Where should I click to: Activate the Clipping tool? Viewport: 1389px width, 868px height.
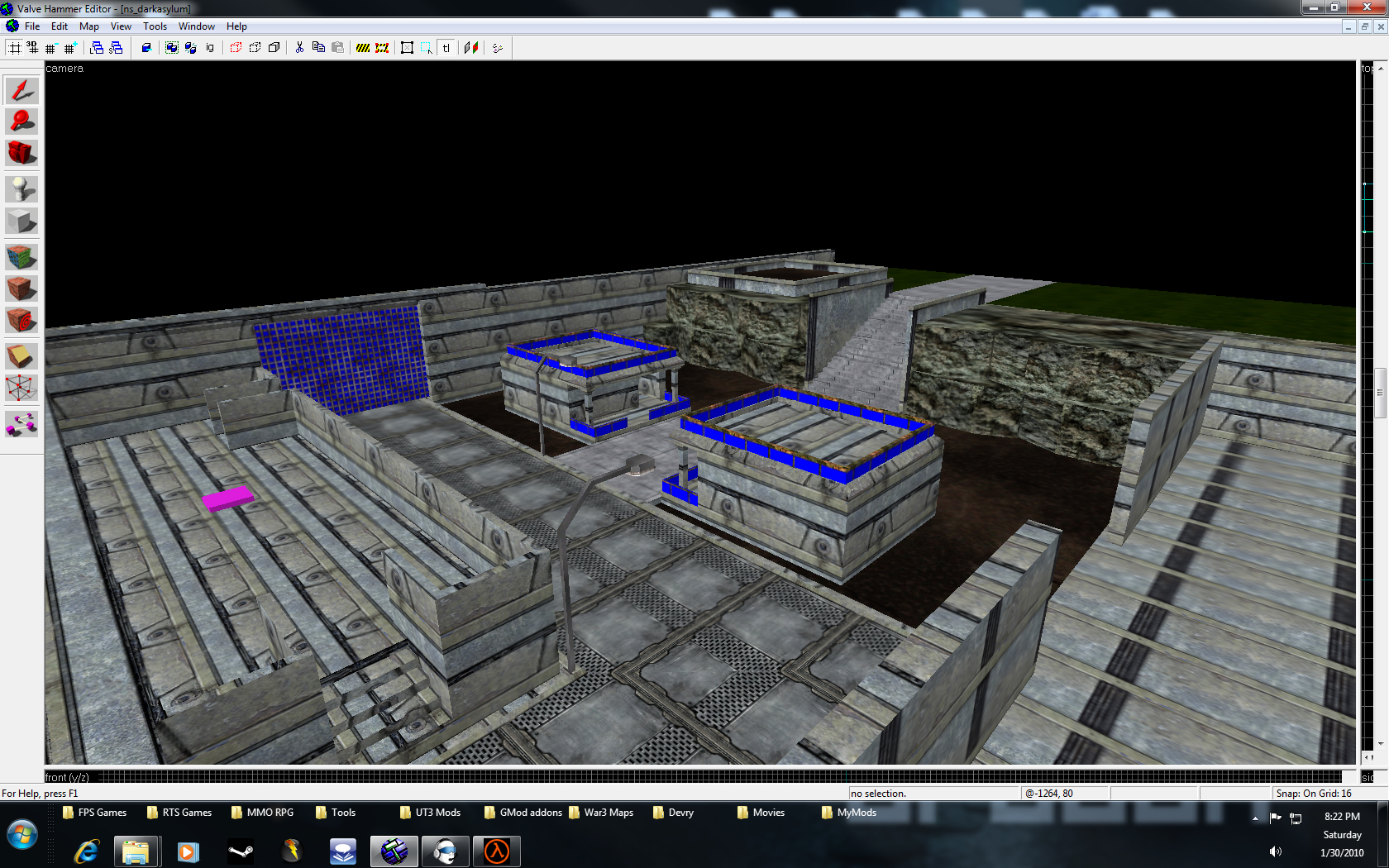tap(21, 356)
